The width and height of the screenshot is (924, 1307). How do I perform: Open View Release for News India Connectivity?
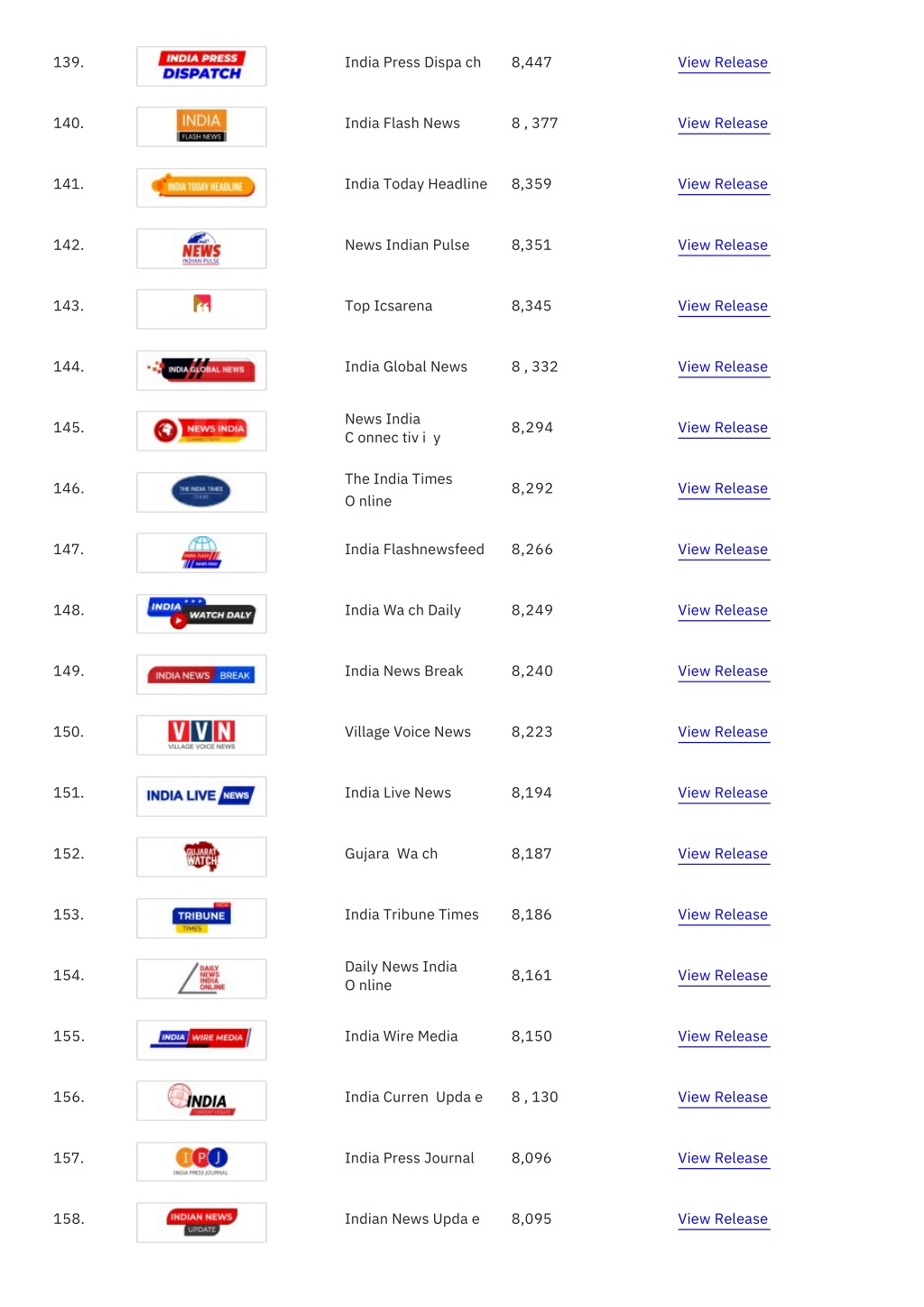pyautogui.click(x=723, y=428)
